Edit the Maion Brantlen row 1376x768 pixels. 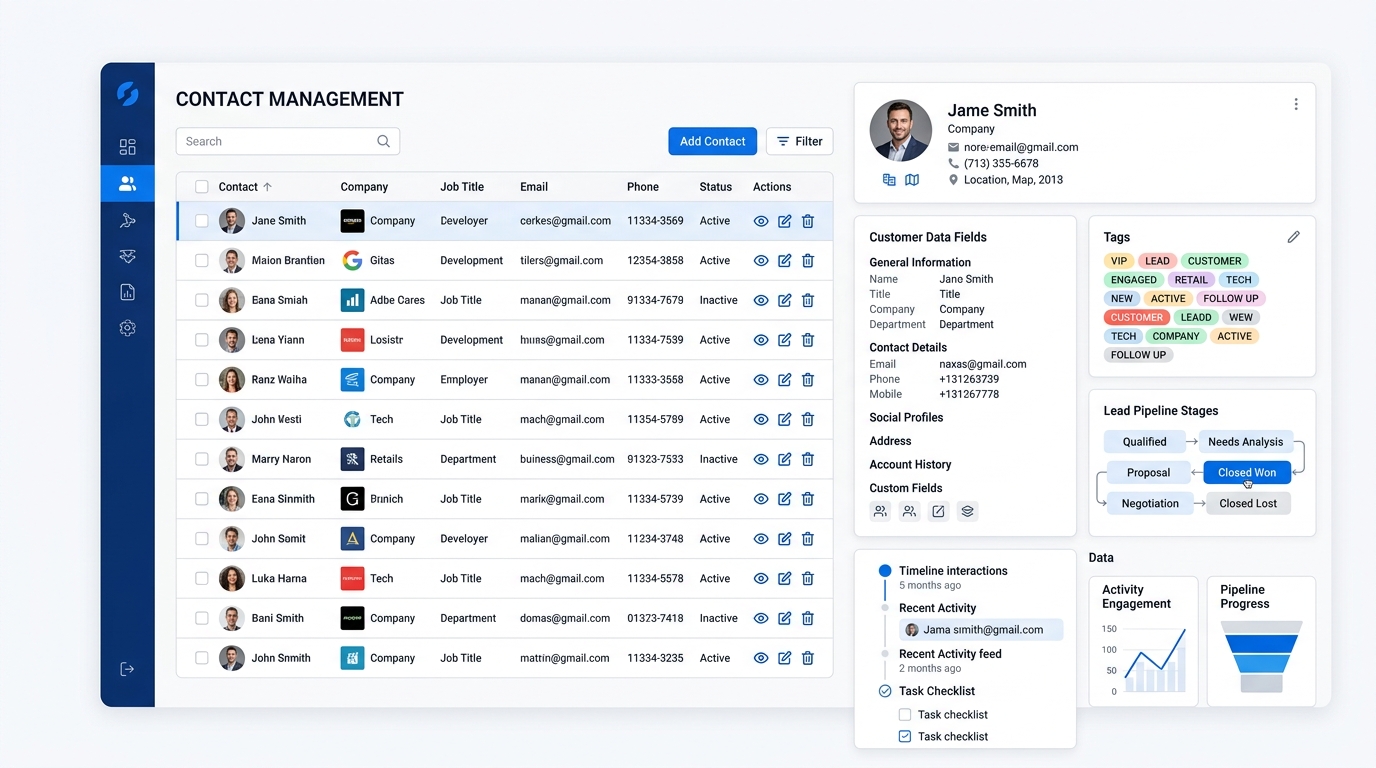784,260
